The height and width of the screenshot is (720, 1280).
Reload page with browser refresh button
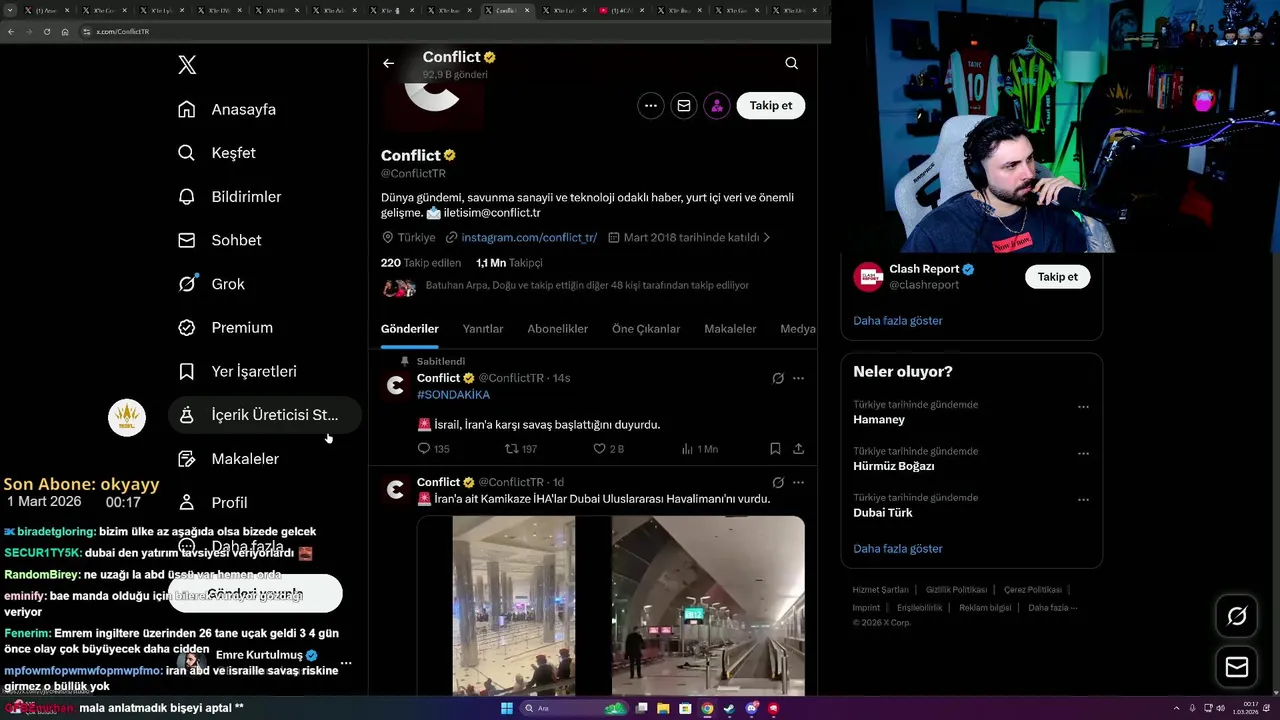point(46,32)
